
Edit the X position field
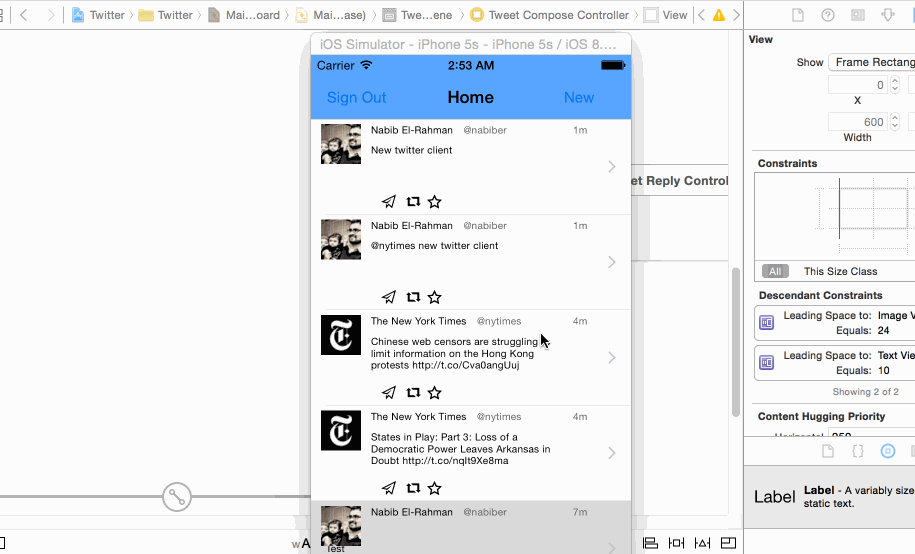pyautogui.click(x=858, y=85)
